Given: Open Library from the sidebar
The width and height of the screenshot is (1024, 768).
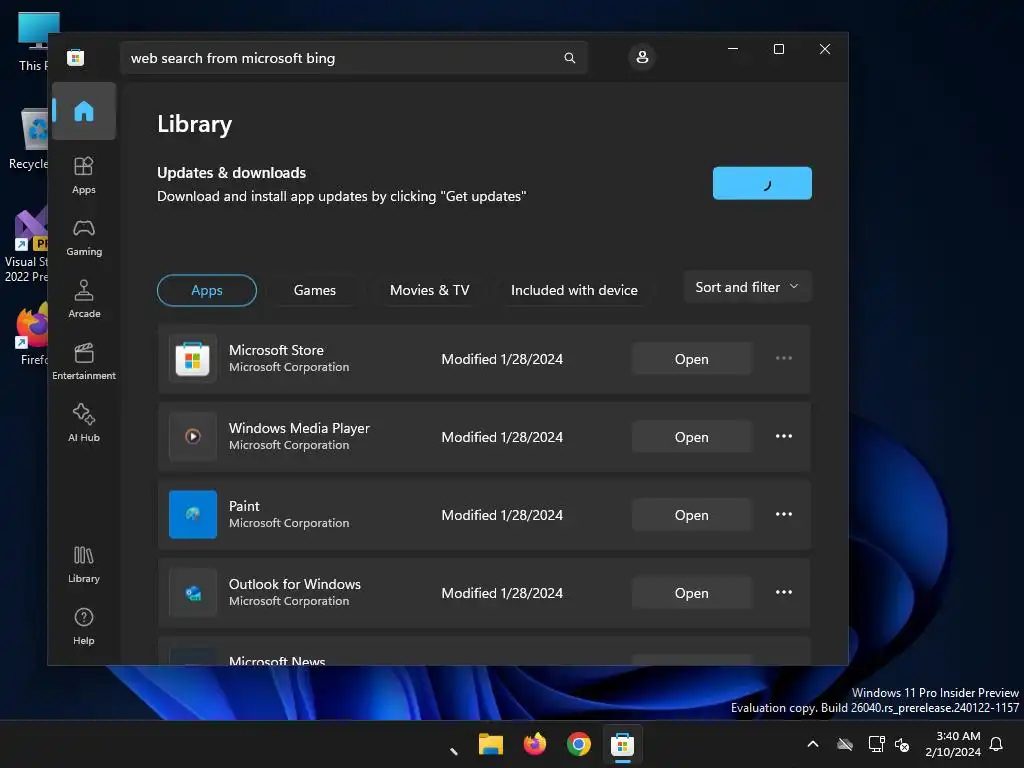Looking at the screenshot, I should pyautogui.click(x=84, y=564).
